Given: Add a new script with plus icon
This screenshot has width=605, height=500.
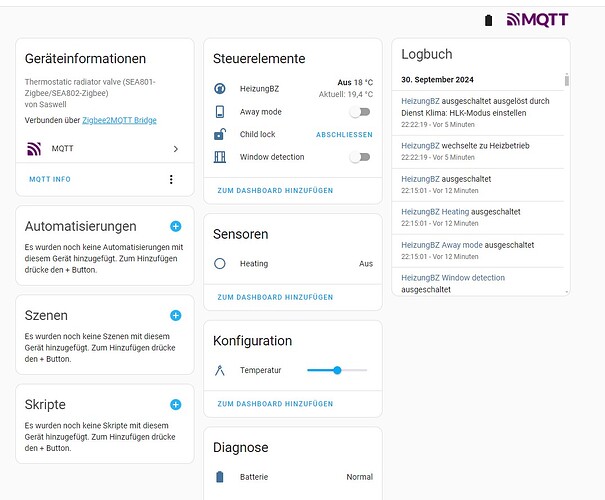Looking at the screenshot, I should 176,405.
